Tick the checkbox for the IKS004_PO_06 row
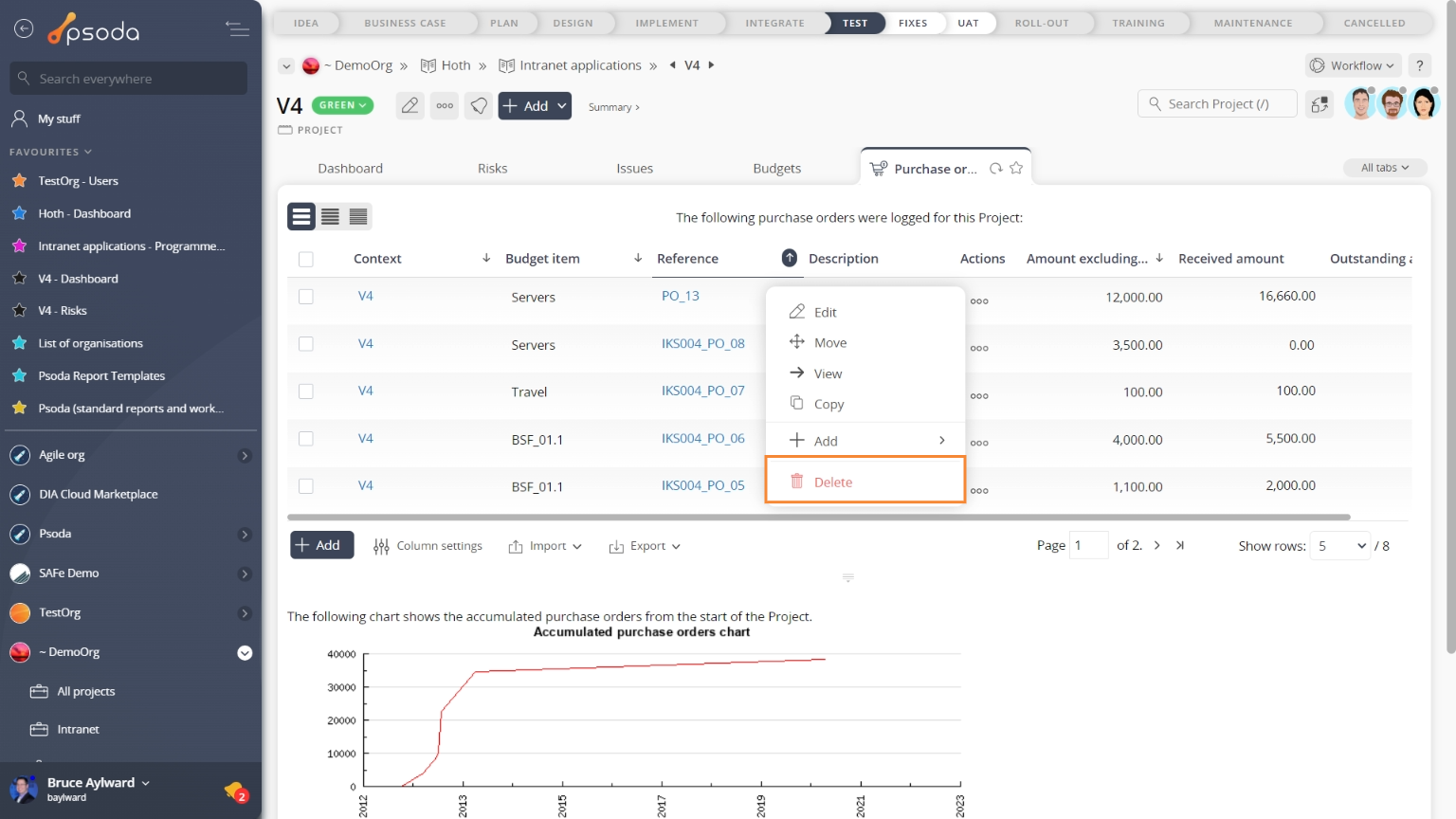Image resolution: width=1456 pixels, height=819 pixels. pyautogui.click(x=305, y=439)
